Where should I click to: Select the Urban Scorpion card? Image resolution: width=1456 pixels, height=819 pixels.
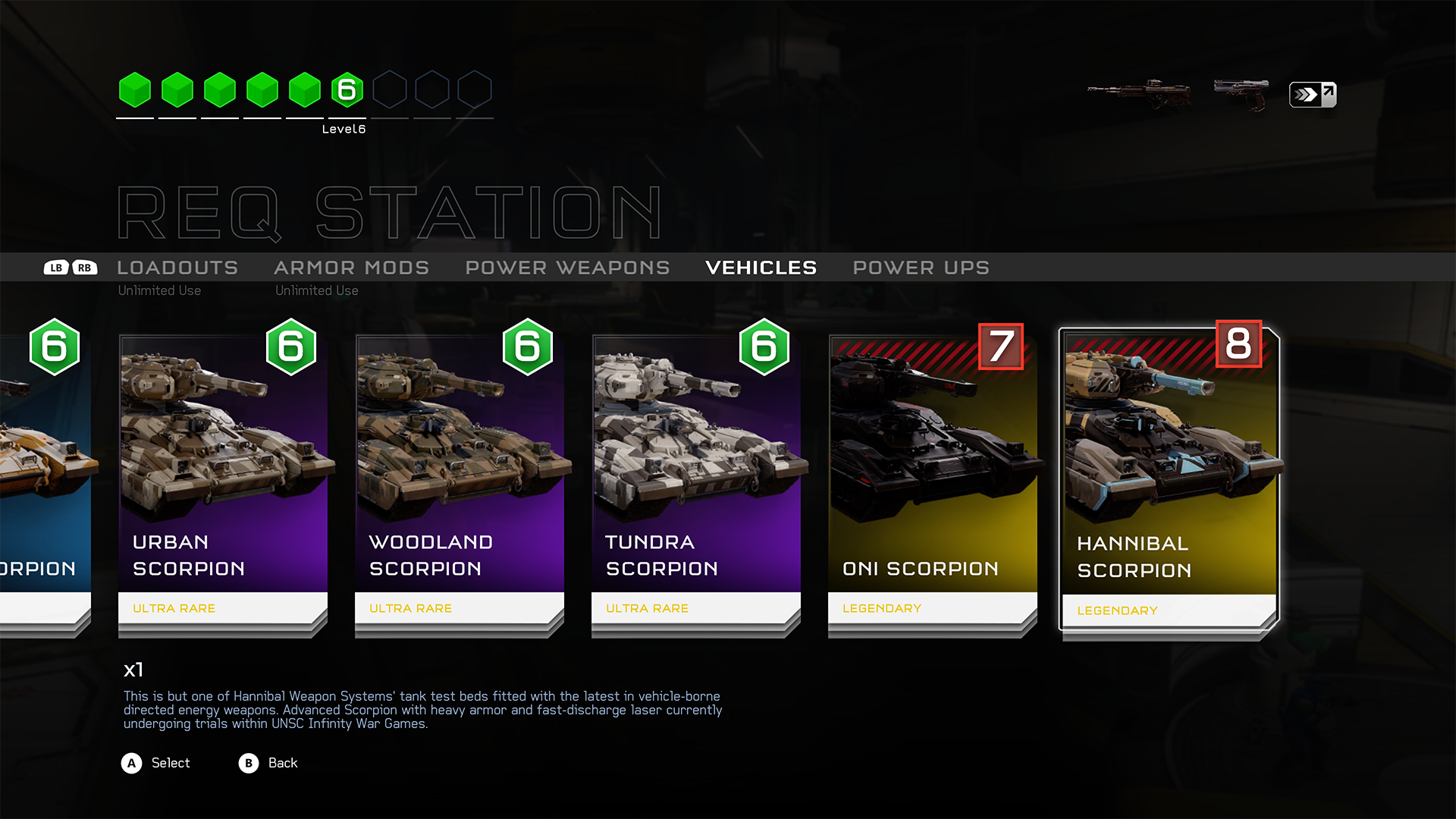click(x=223, y=479)
